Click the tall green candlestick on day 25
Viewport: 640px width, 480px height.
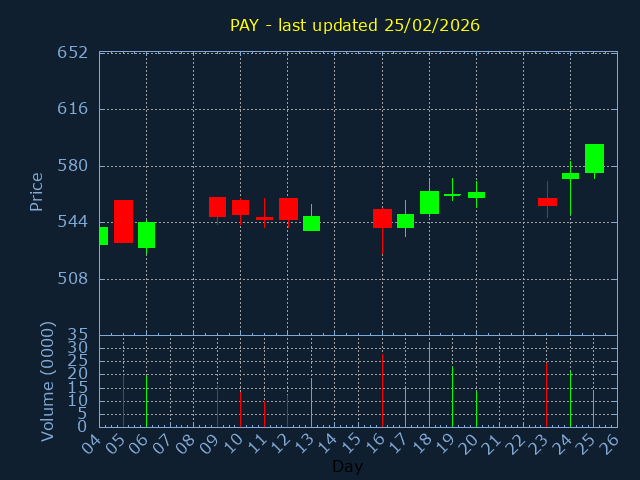click(x=594, y=158)
